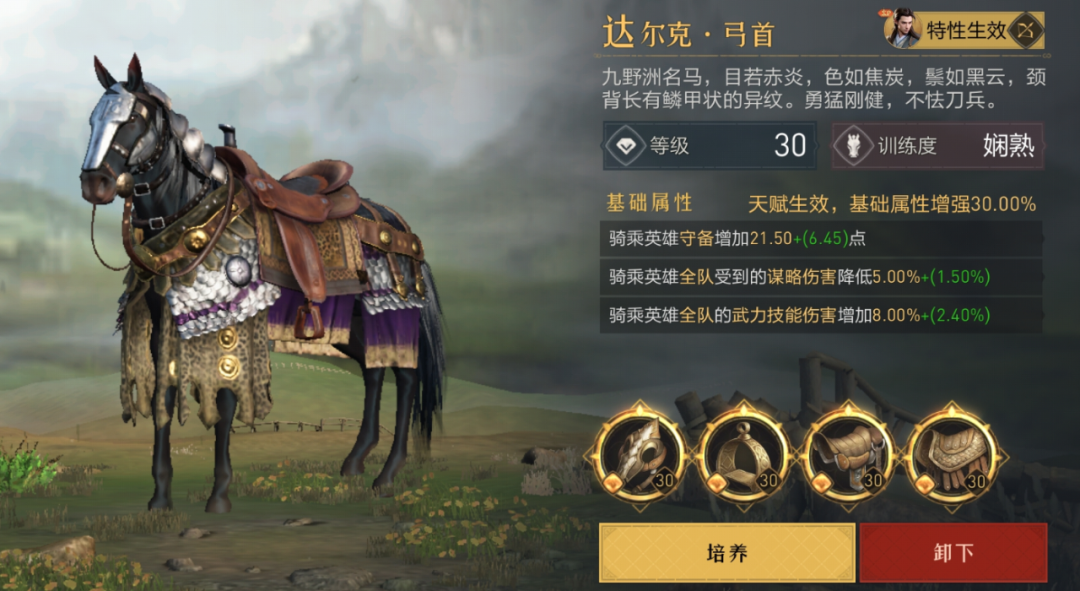The width and height of the screenshot is (1080, 591).
Task: Click the diamond icon beside 等级
Action: point(625,146)
